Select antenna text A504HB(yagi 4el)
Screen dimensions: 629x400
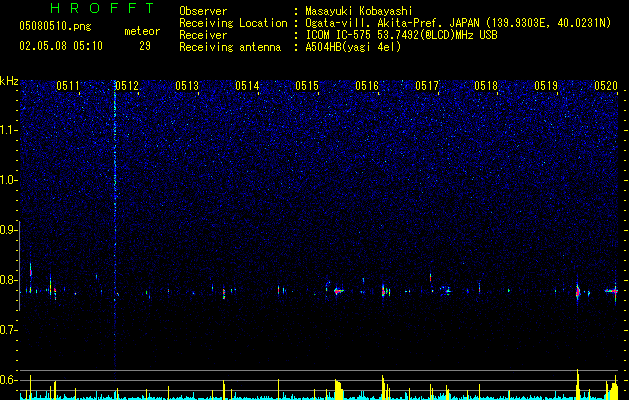[353, 47]
